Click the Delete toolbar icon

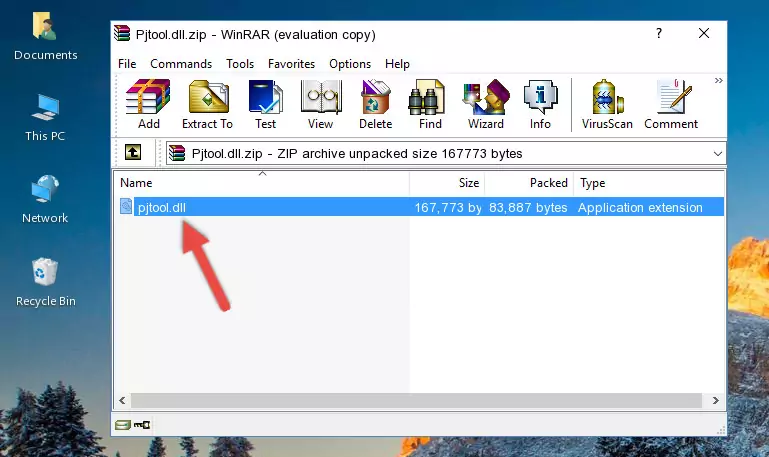pyautogui.click(x=376, y=104)
